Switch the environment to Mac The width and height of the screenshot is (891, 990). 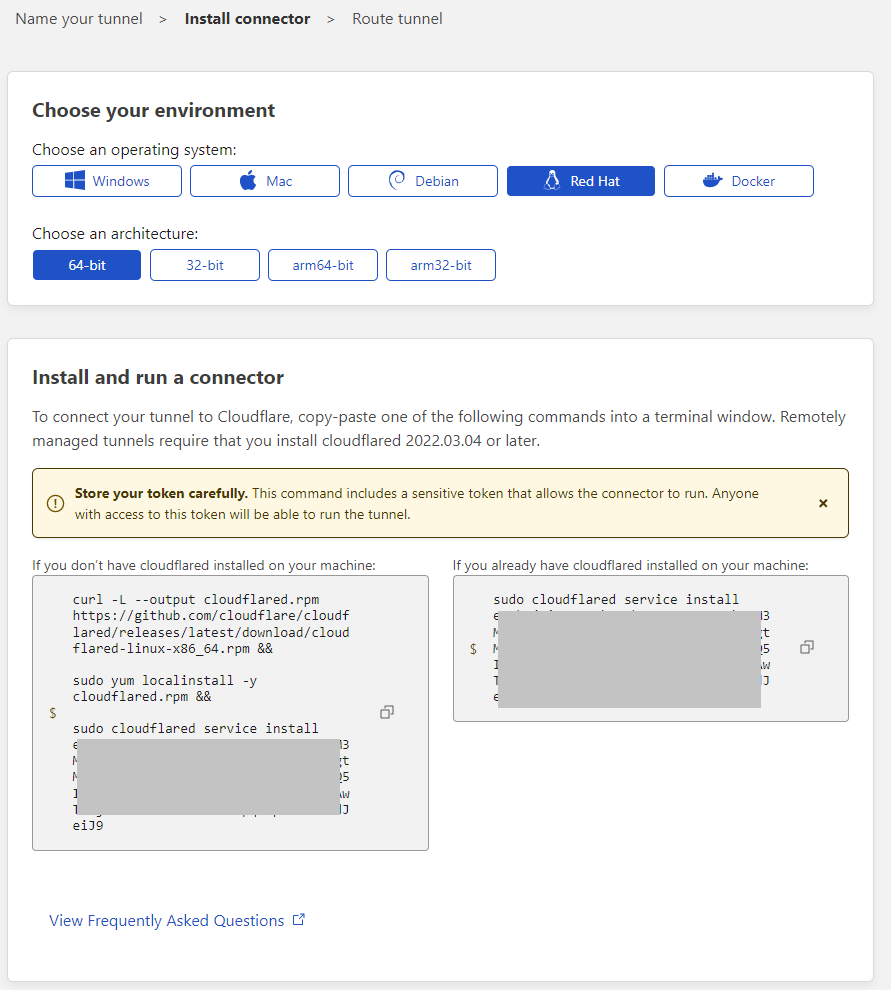(x=264, y=181)
